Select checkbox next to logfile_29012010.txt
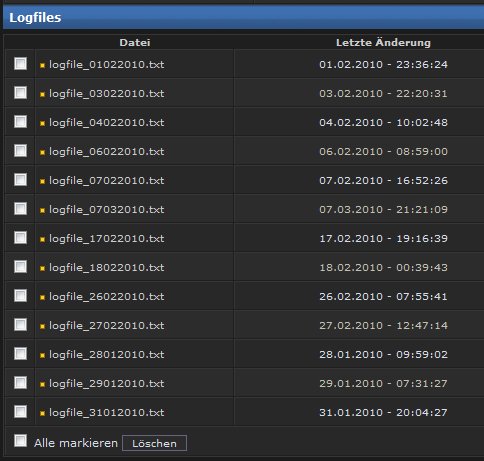 (x=20, y=382)
